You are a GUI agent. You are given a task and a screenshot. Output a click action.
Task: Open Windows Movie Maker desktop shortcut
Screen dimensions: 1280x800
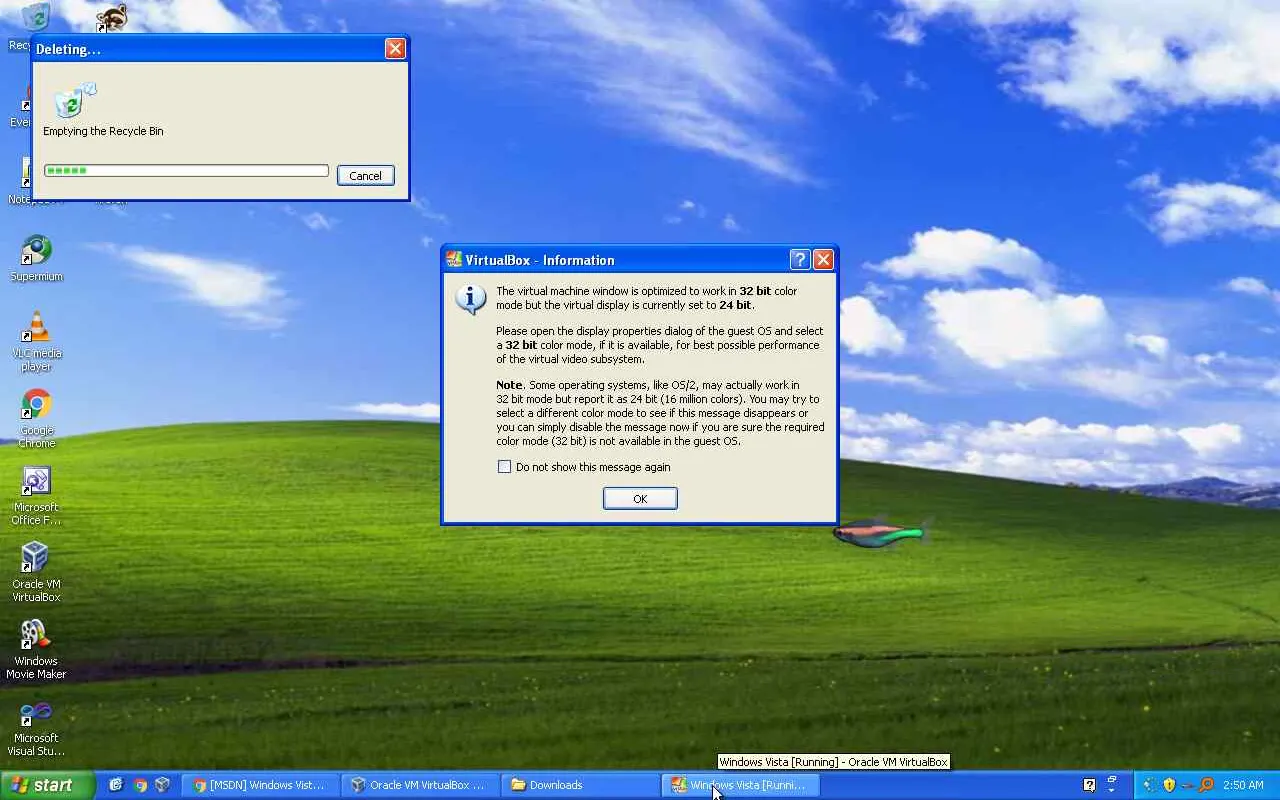[x=36, y=649]
